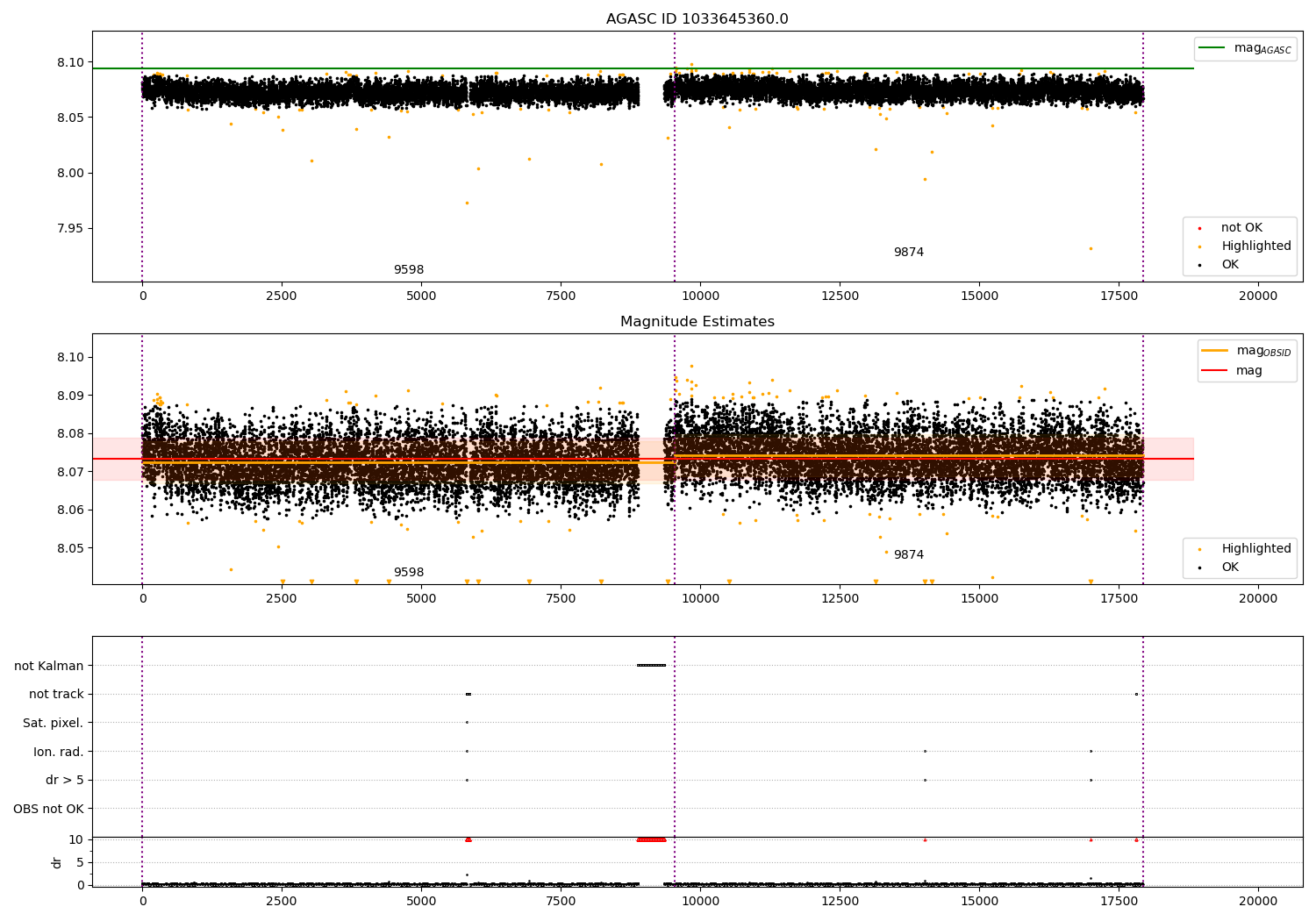The width and height of the screenshot is (1316, 921).
Task: Click the 'Magnitude Estimates' subplot title
Action: (x=697, y=322)
